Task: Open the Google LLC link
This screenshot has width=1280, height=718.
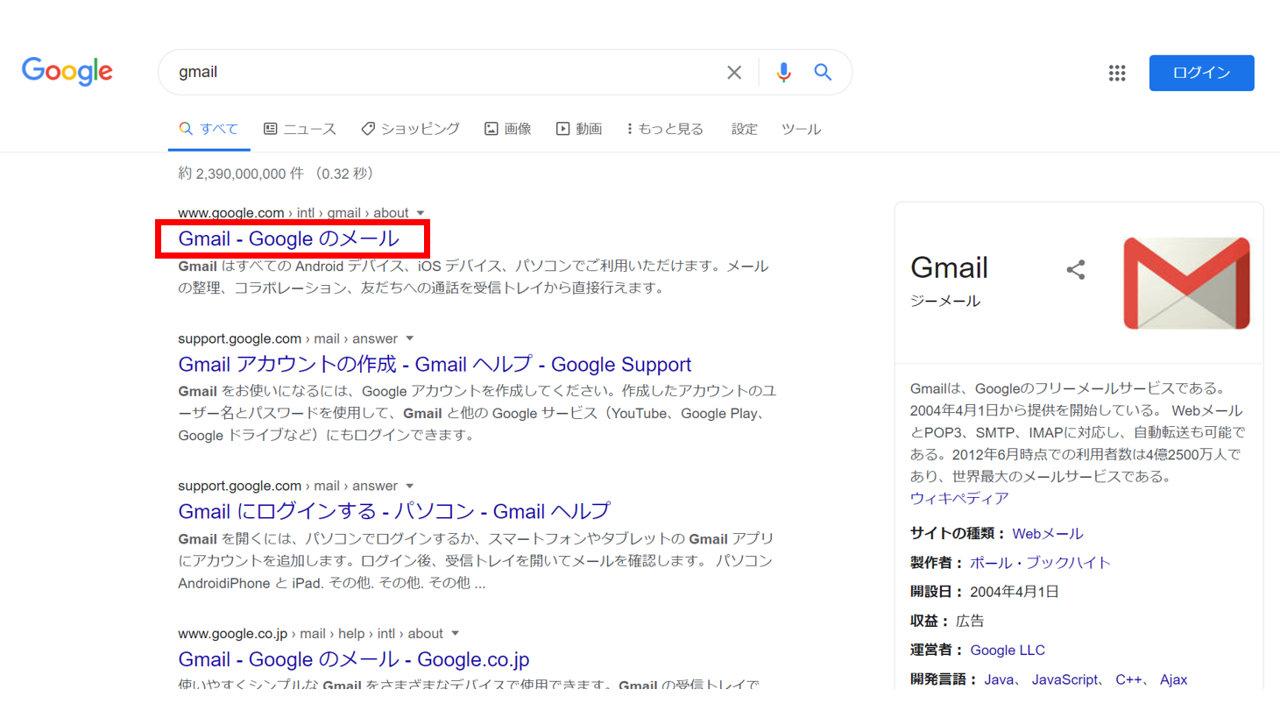Action: tap(1007, 650)
